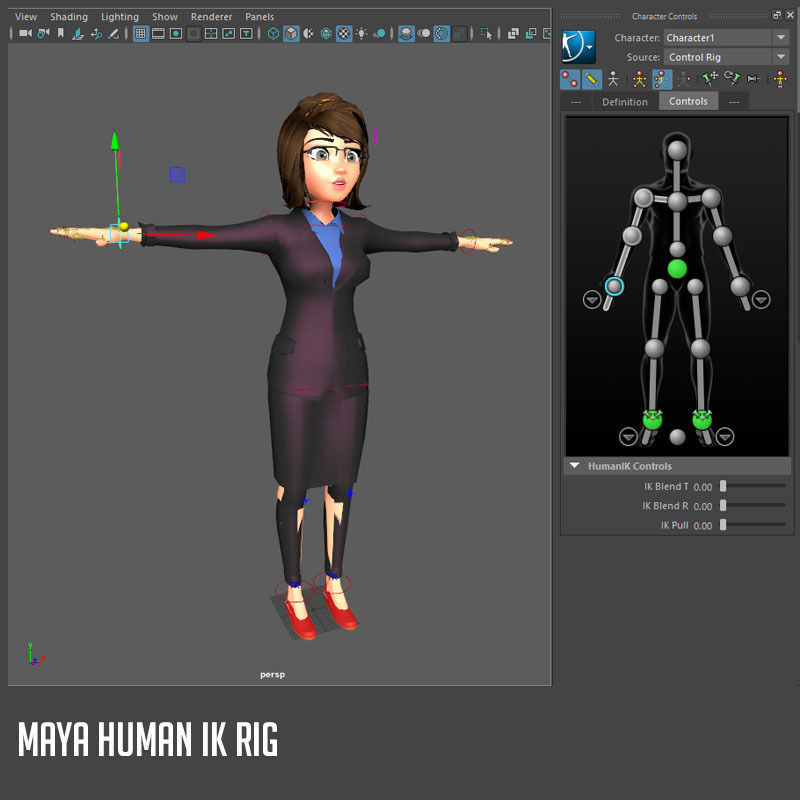
Task: Click the Pin Rotation pushpin icon
Action: tap(732, 79)
